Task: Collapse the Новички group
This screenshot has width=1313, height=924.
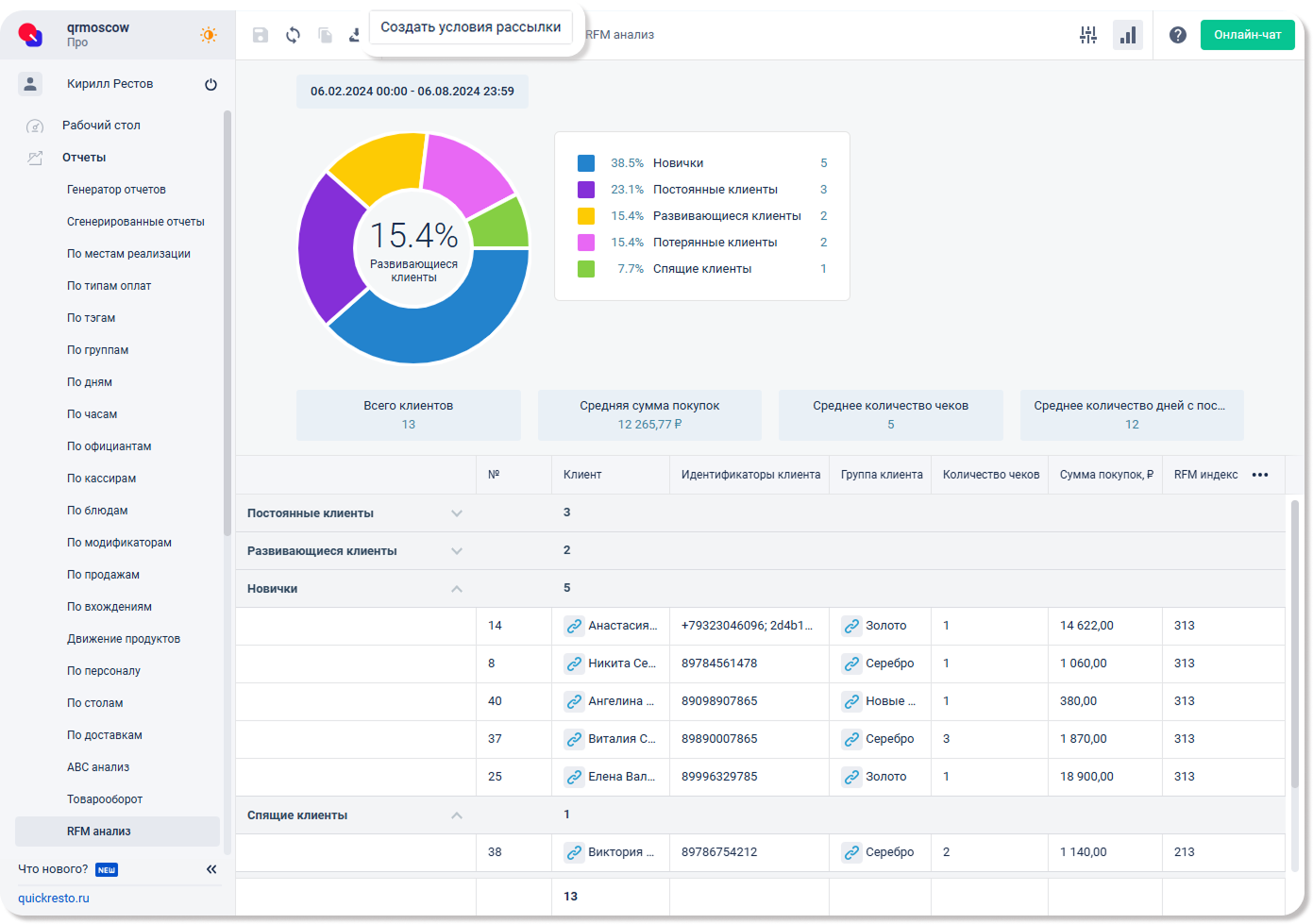Action: pyautogui.click(x=457, y=589)
